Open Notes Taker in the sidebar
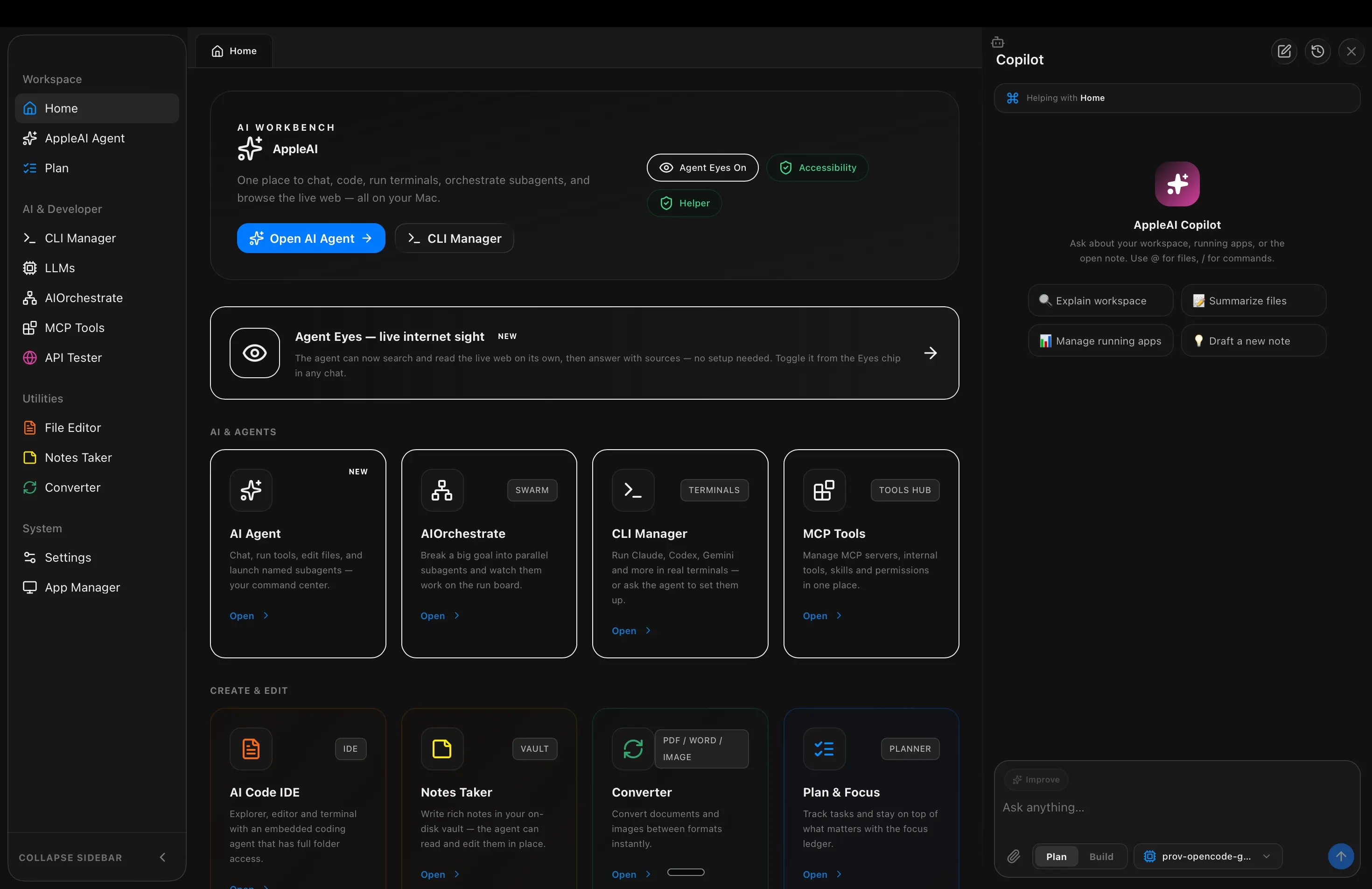The width and height of the screenshot is (1372, 889). (x=97, y=458)
